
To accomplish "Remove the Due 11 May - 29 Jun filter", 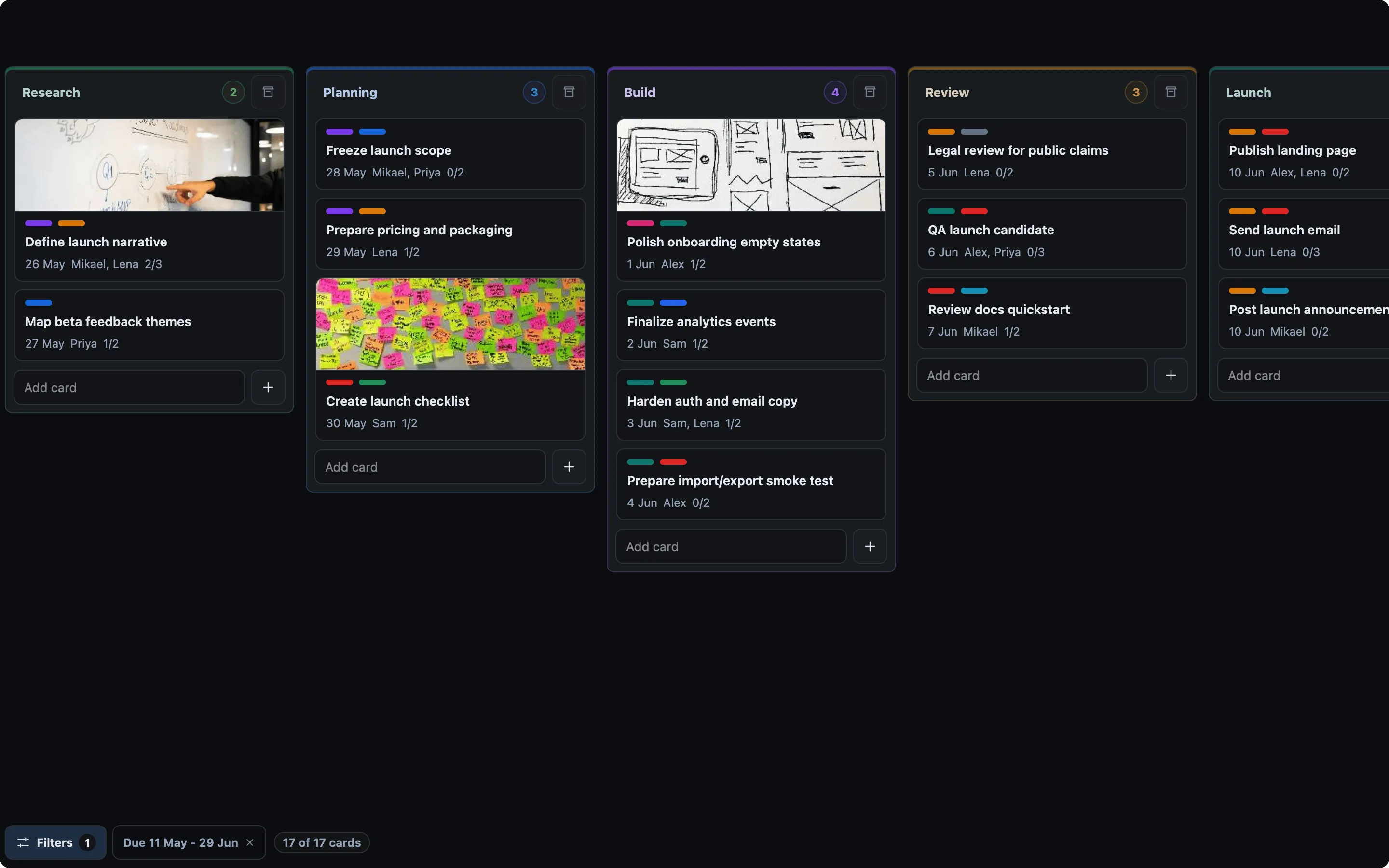I will pos(250,842).
